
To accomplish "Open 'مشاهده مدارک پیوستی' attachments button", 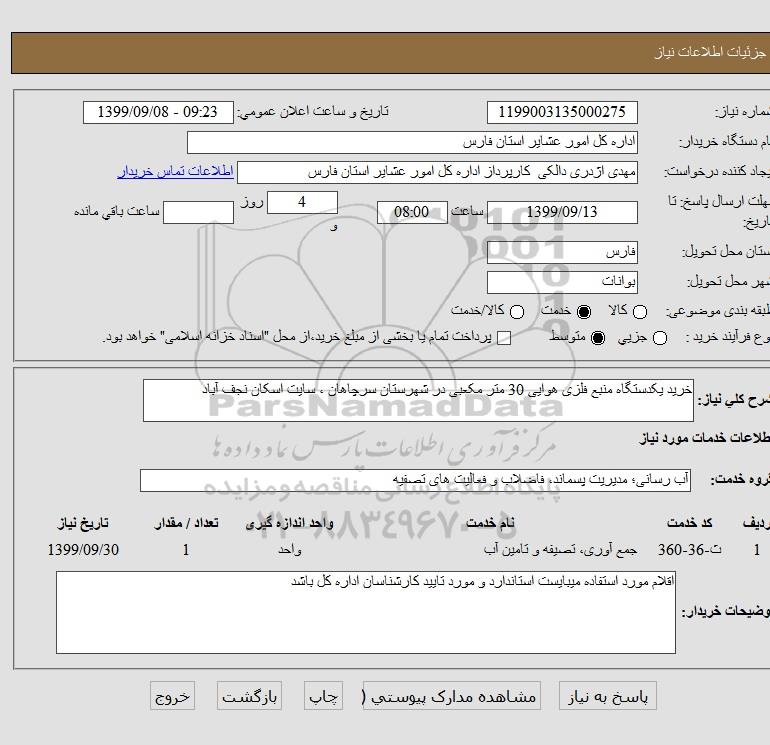I will [x=452, y=695].
